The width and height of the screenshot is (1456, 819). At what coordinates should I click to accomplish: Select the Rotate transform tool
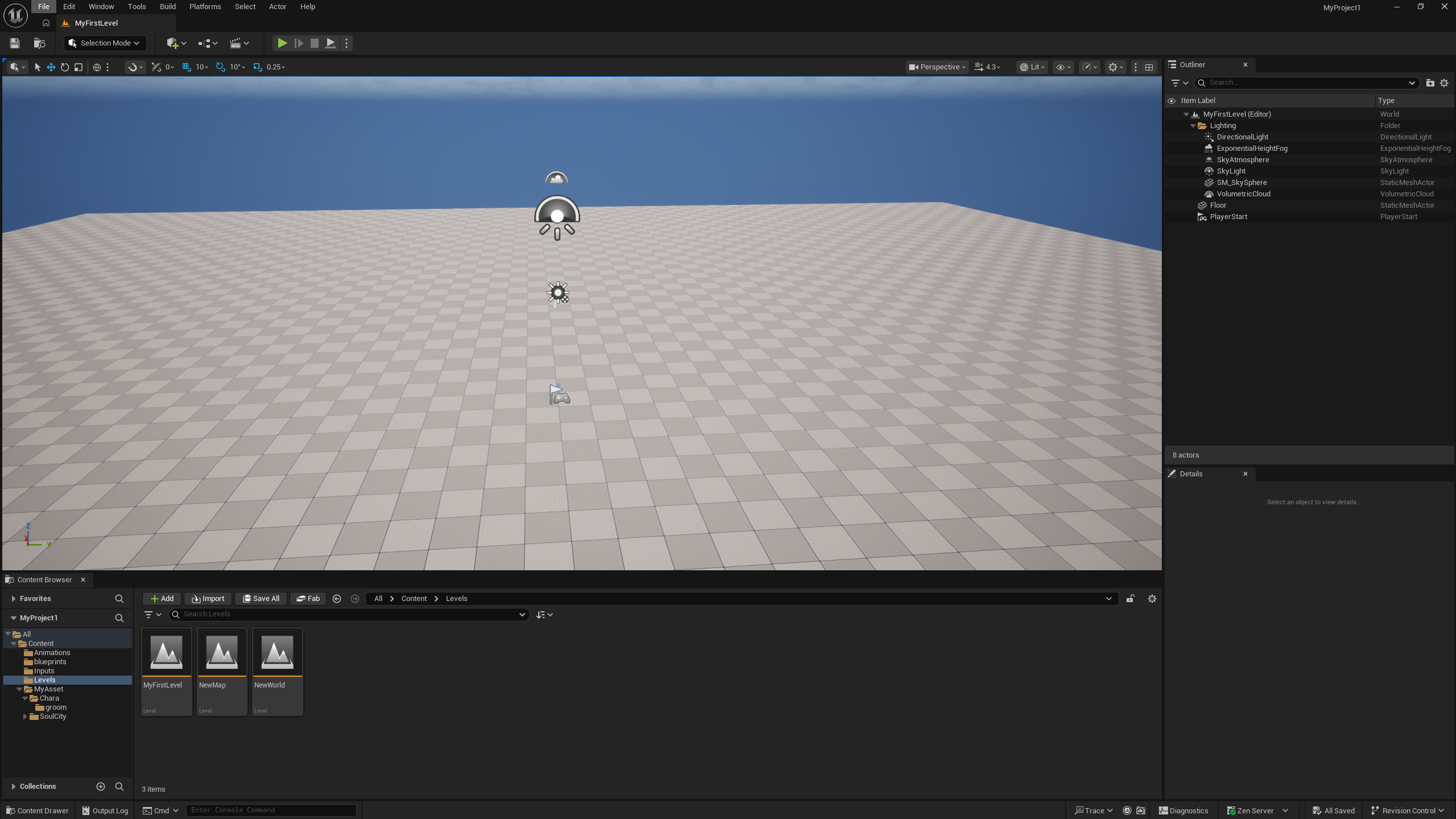click(x=65, y=67)
